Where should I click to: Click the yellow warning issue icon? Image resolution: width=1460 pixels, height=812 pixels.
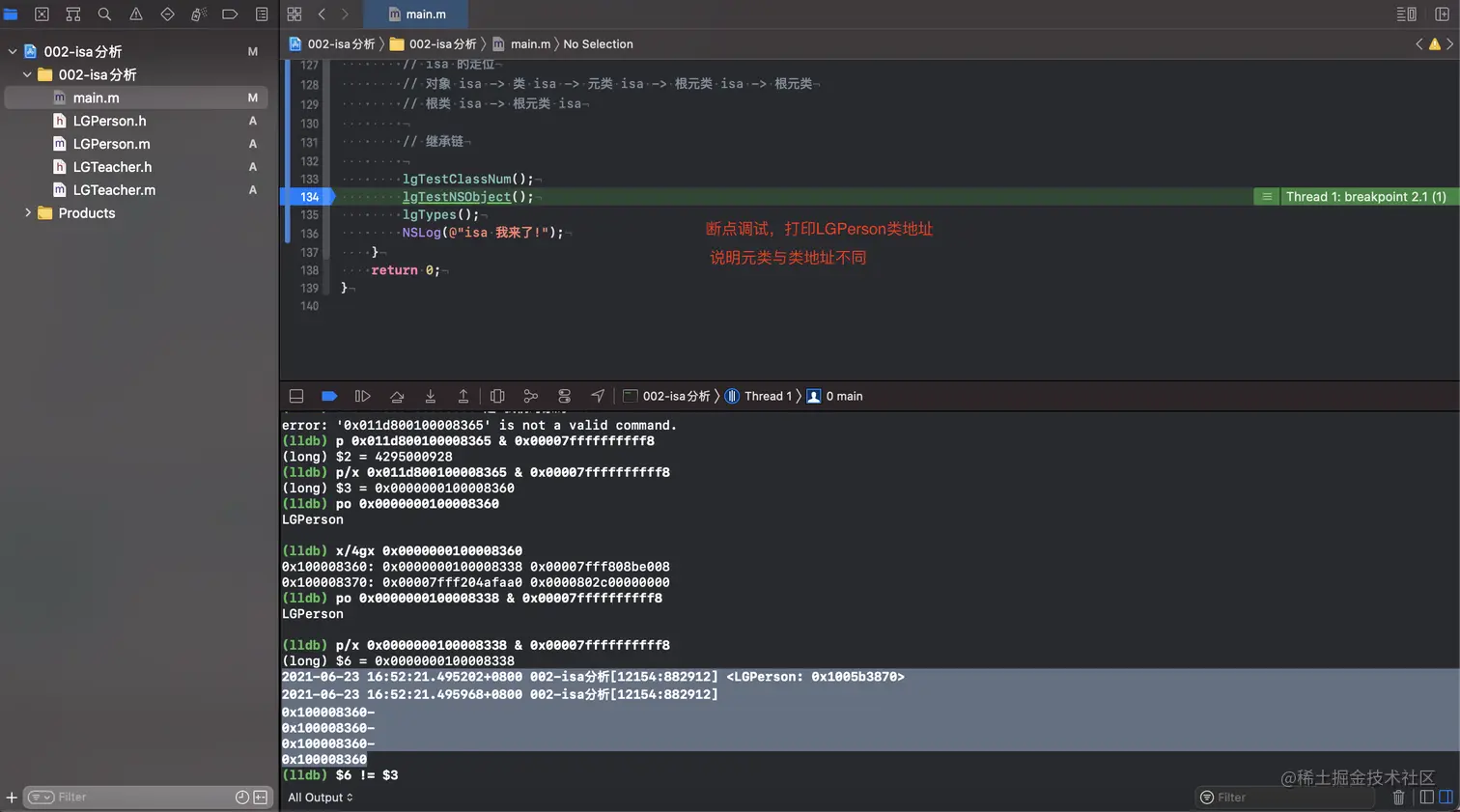pos(1434,44)
